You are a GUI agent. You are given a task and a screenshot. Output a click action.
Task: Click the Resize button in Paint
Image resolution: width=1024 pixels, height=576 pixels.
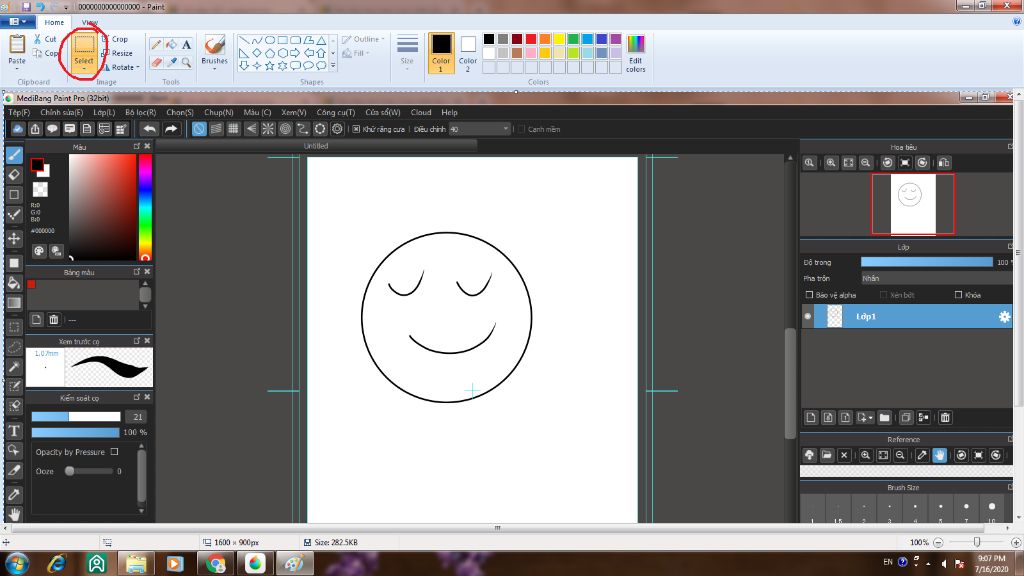pos(117,53)
